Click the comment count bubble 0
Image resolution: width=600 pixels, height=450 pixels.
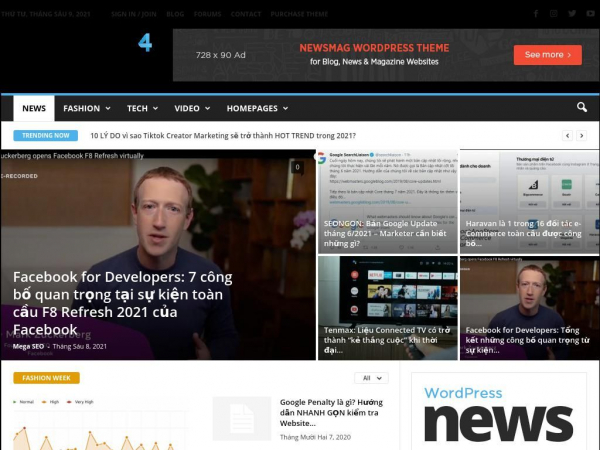tap(297, 167)
